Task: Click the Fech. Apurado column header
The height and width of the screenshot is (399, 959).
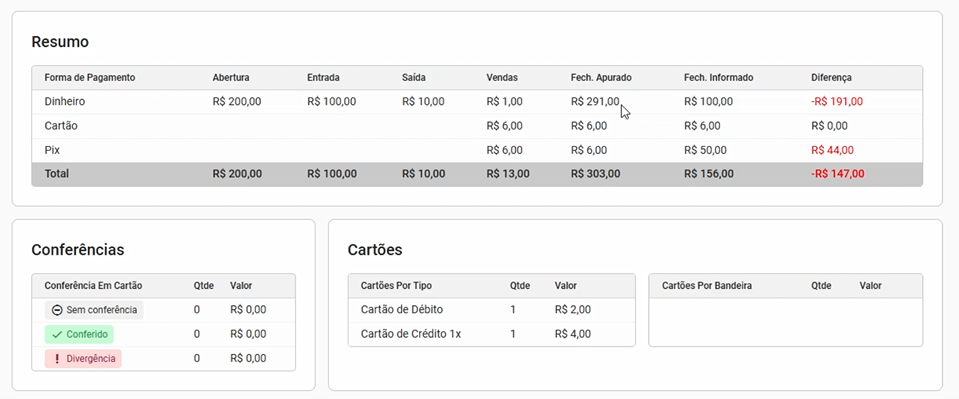Action: pos(601,78)
